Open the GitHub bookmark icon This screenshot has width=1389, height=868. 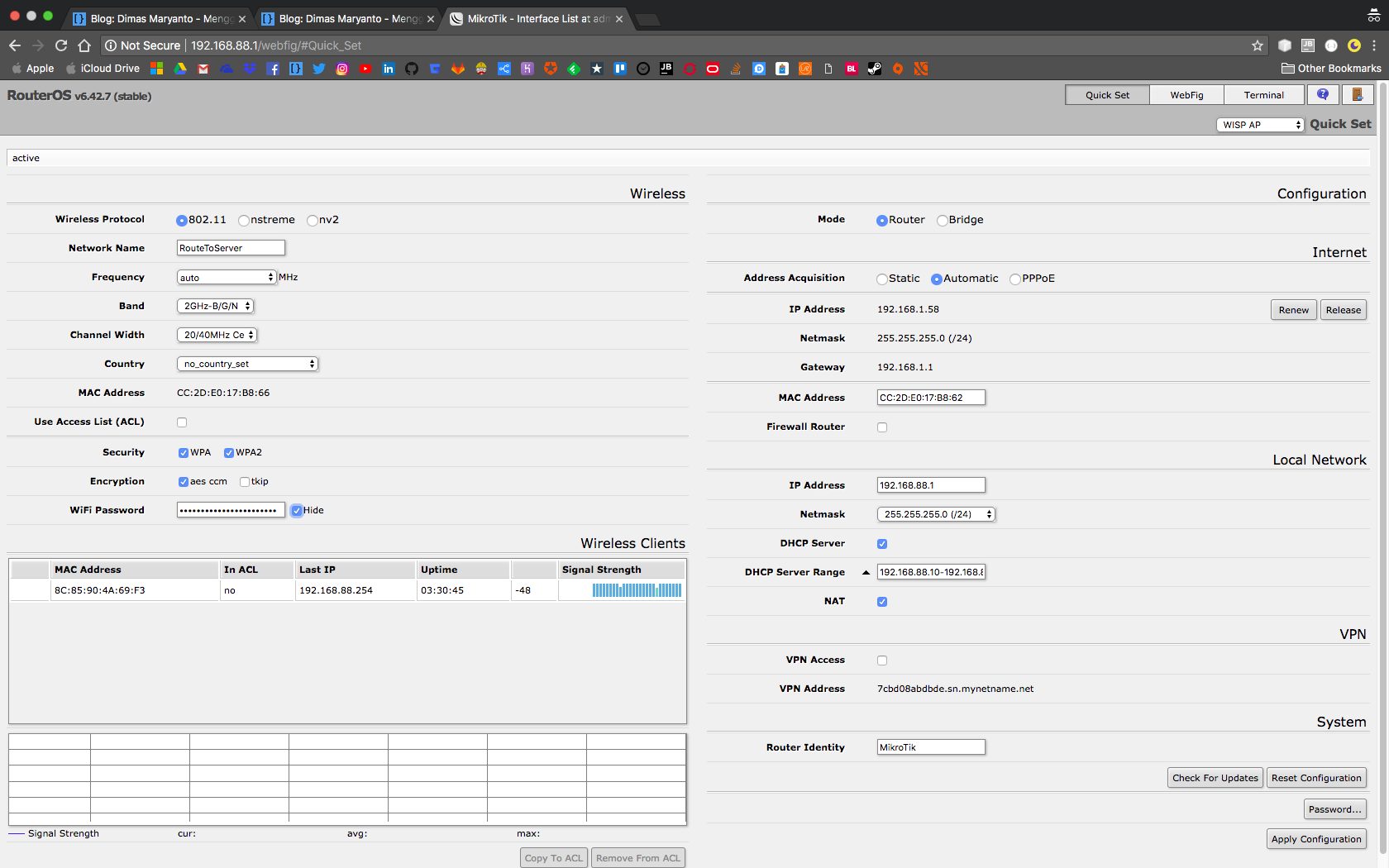pyautogui.click(x=412, y=69)
